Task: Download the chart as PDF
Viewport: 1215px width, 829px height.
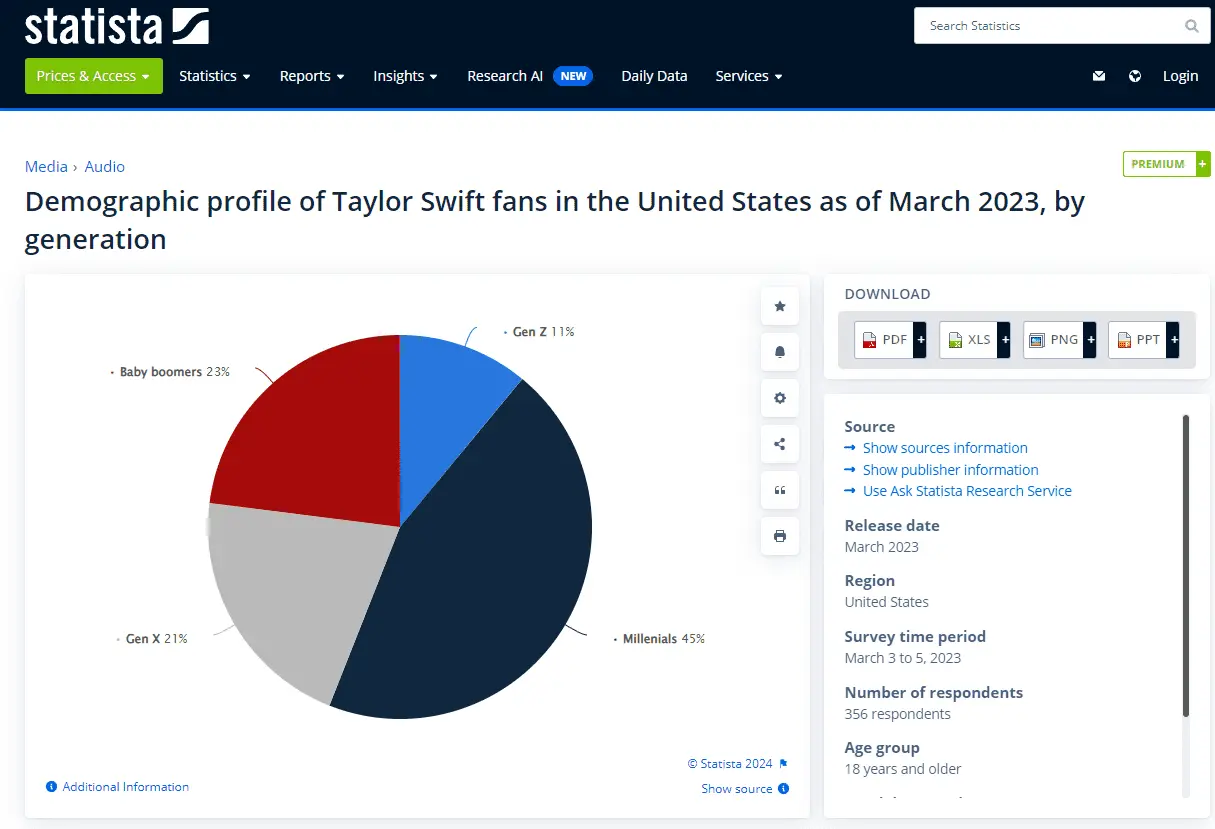Action: tap(890, 340)
